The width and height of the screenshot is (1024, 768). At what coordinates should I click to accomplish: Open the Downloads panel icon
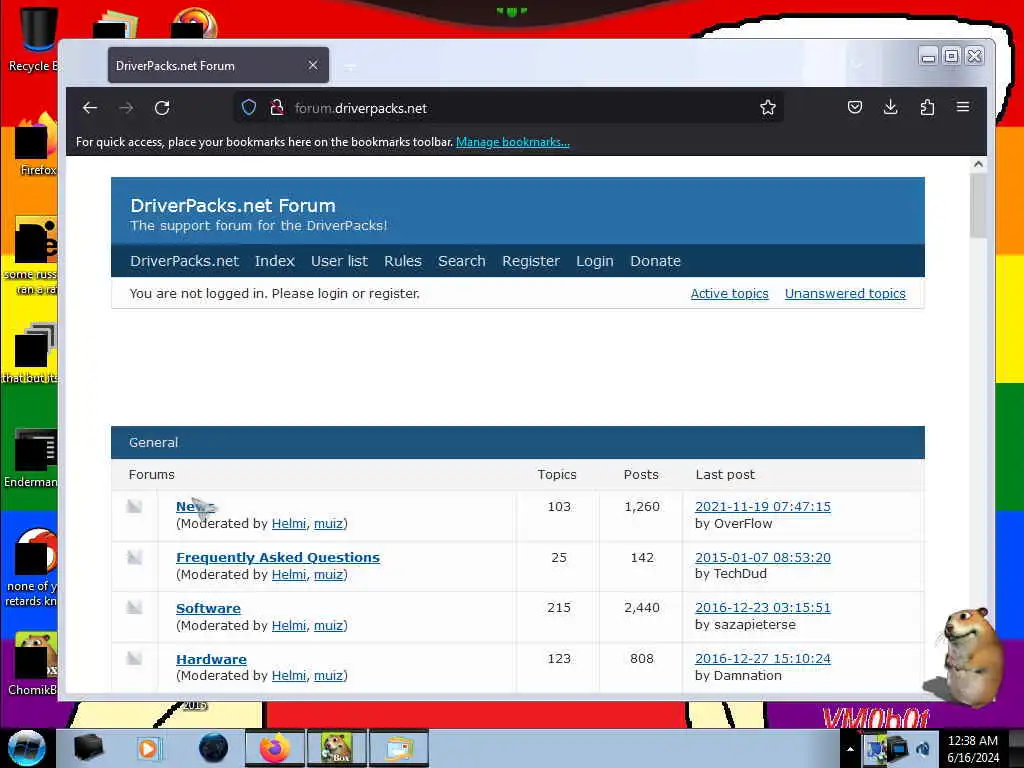coord(891,107)
